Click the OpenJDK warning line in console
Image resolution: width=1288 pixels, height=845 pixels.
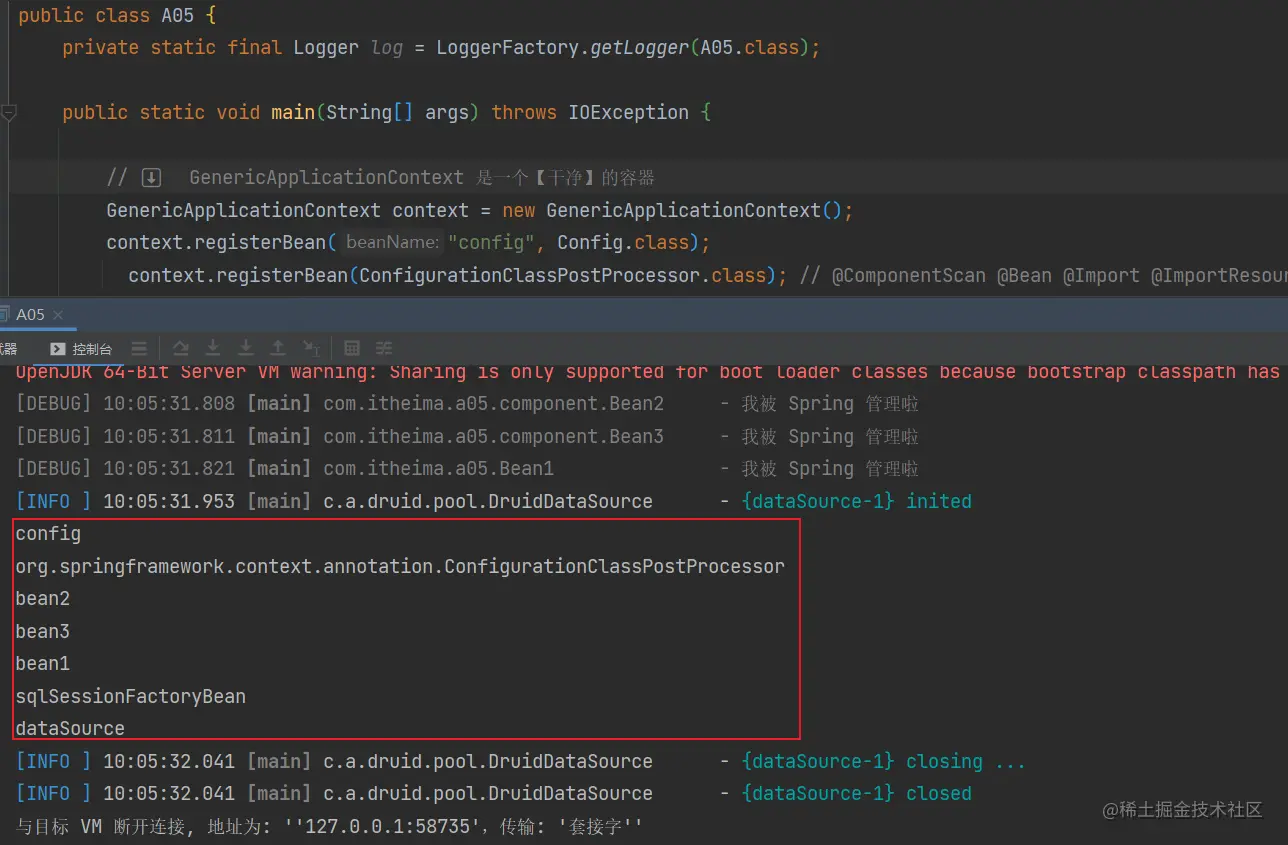click(648, 372)
